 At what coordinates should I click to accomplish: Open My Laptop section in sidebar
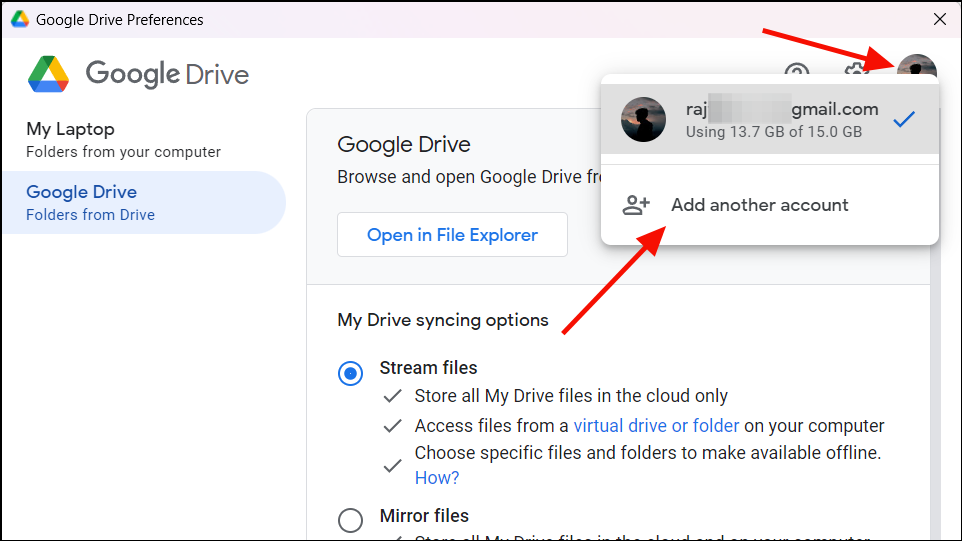(144, 140)
